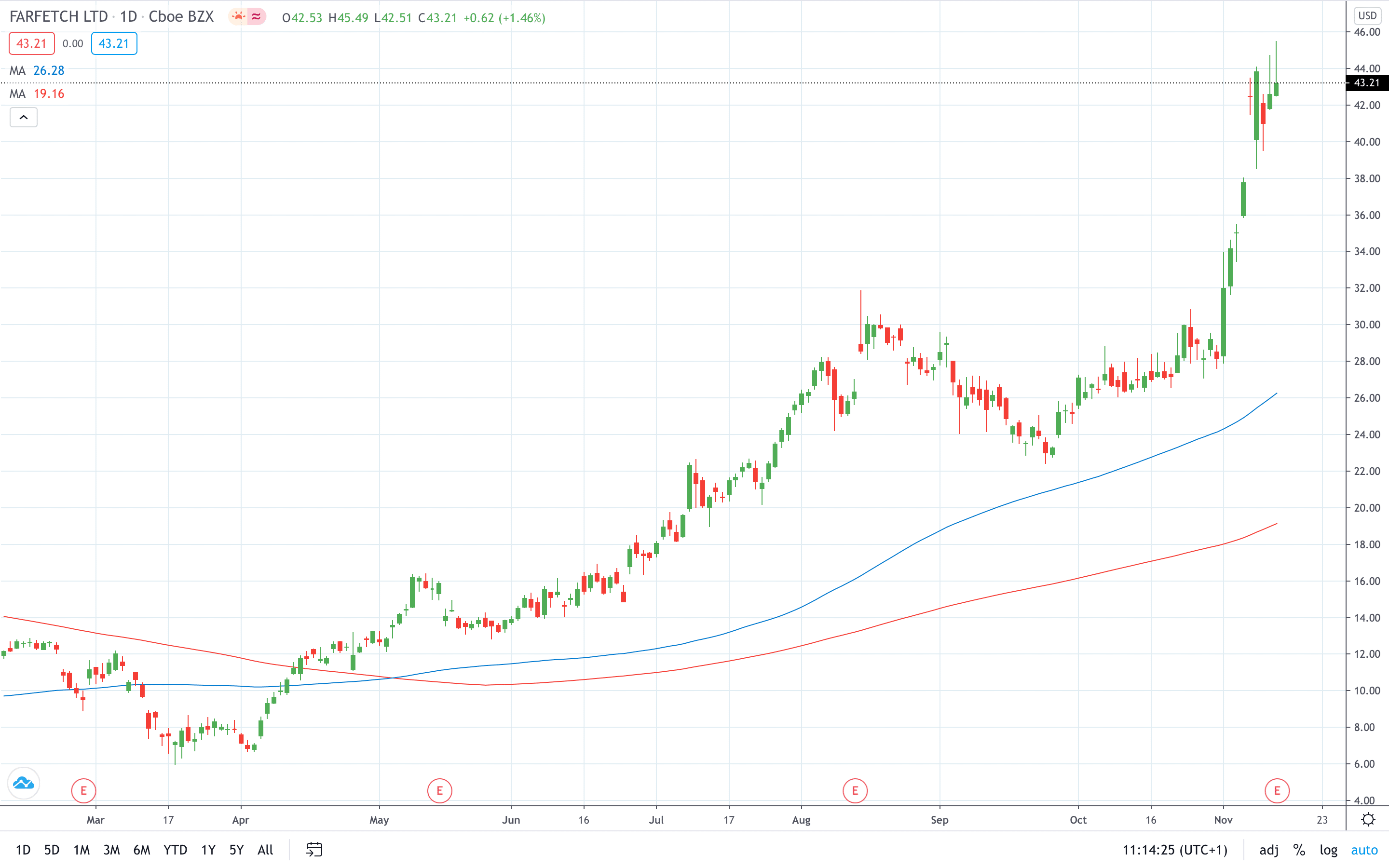Select the YTD time range
Image resolution: width=1389 pixels, height=868 pixels.
point(175,850)
